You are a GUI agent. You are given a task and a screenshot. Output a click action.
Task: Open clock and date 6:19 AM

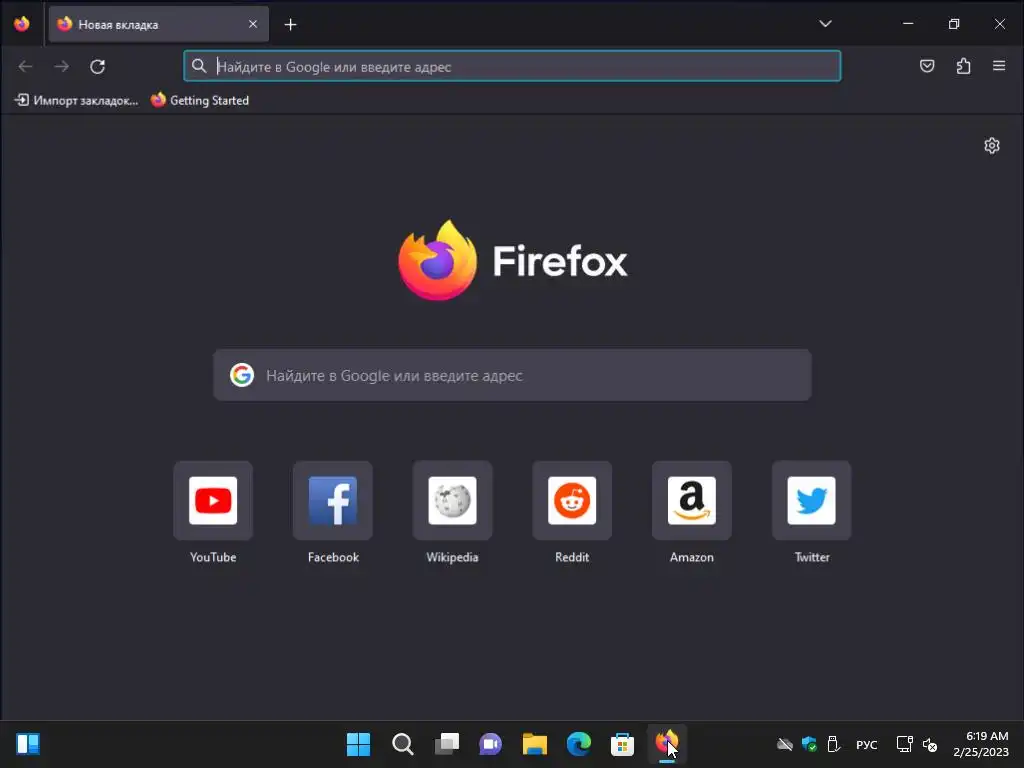coord(981,744)
